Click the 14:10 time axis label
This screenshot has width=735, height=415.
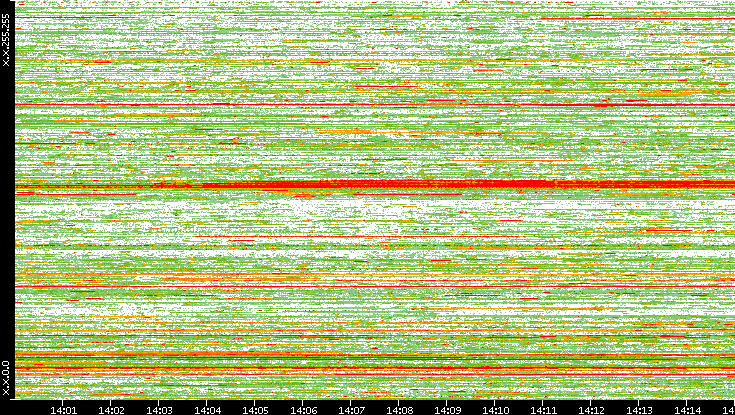click(x=495, y=410)
